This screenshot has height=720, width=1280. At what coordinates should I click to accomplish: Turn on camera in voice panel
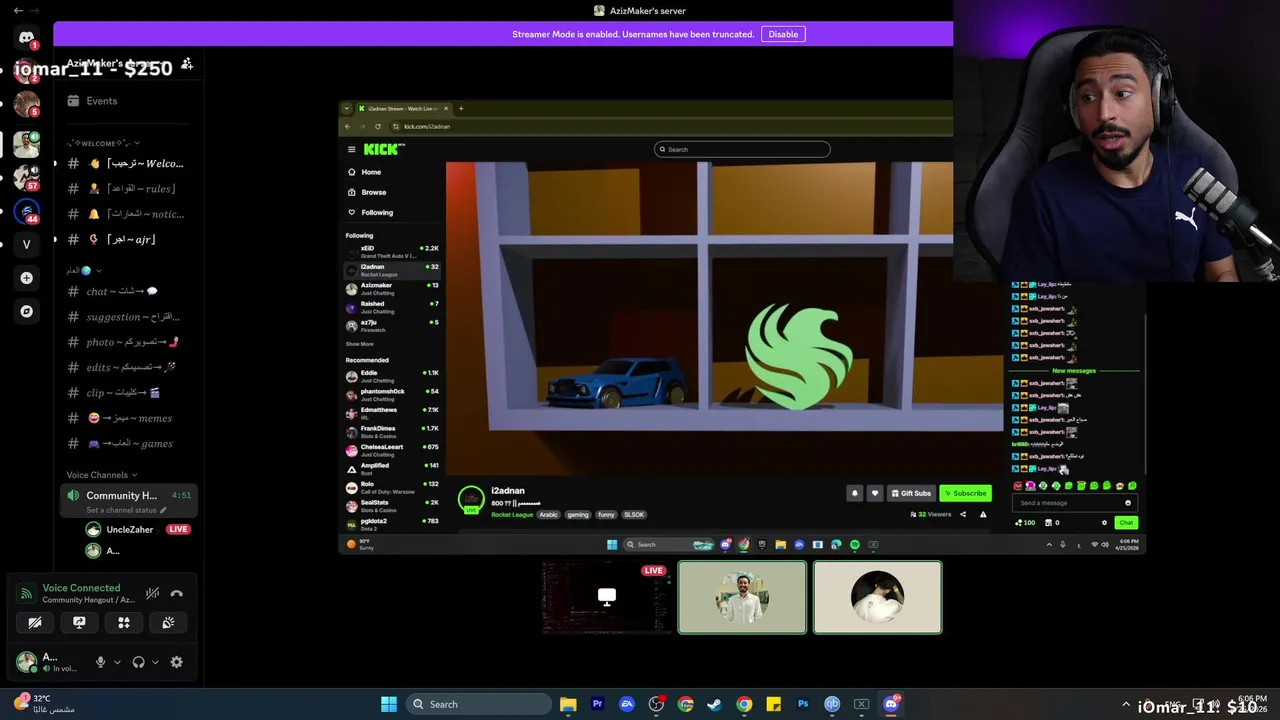[x=35, y=622]
